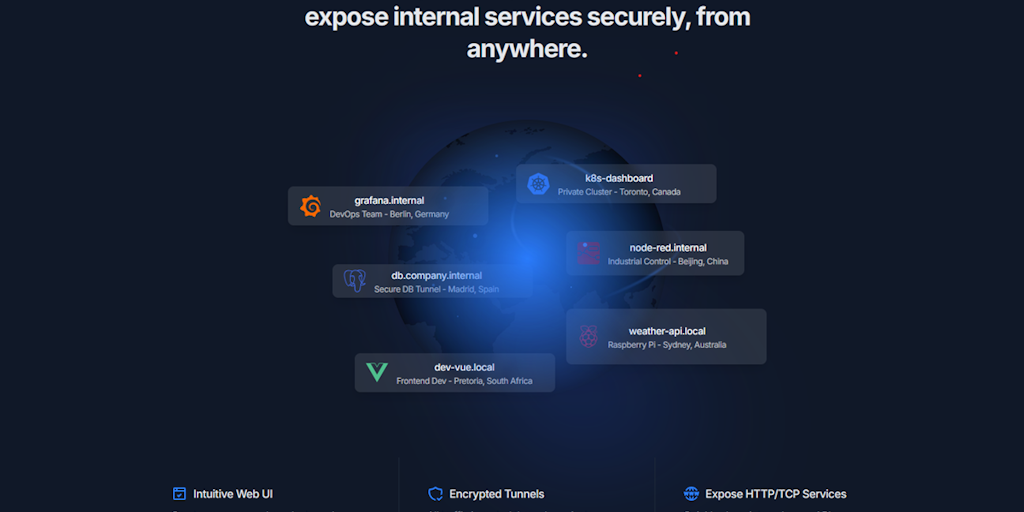Click the Node-RED icon
The width and height of the screenshot is (1024, 512).
(x=588, y=253)
